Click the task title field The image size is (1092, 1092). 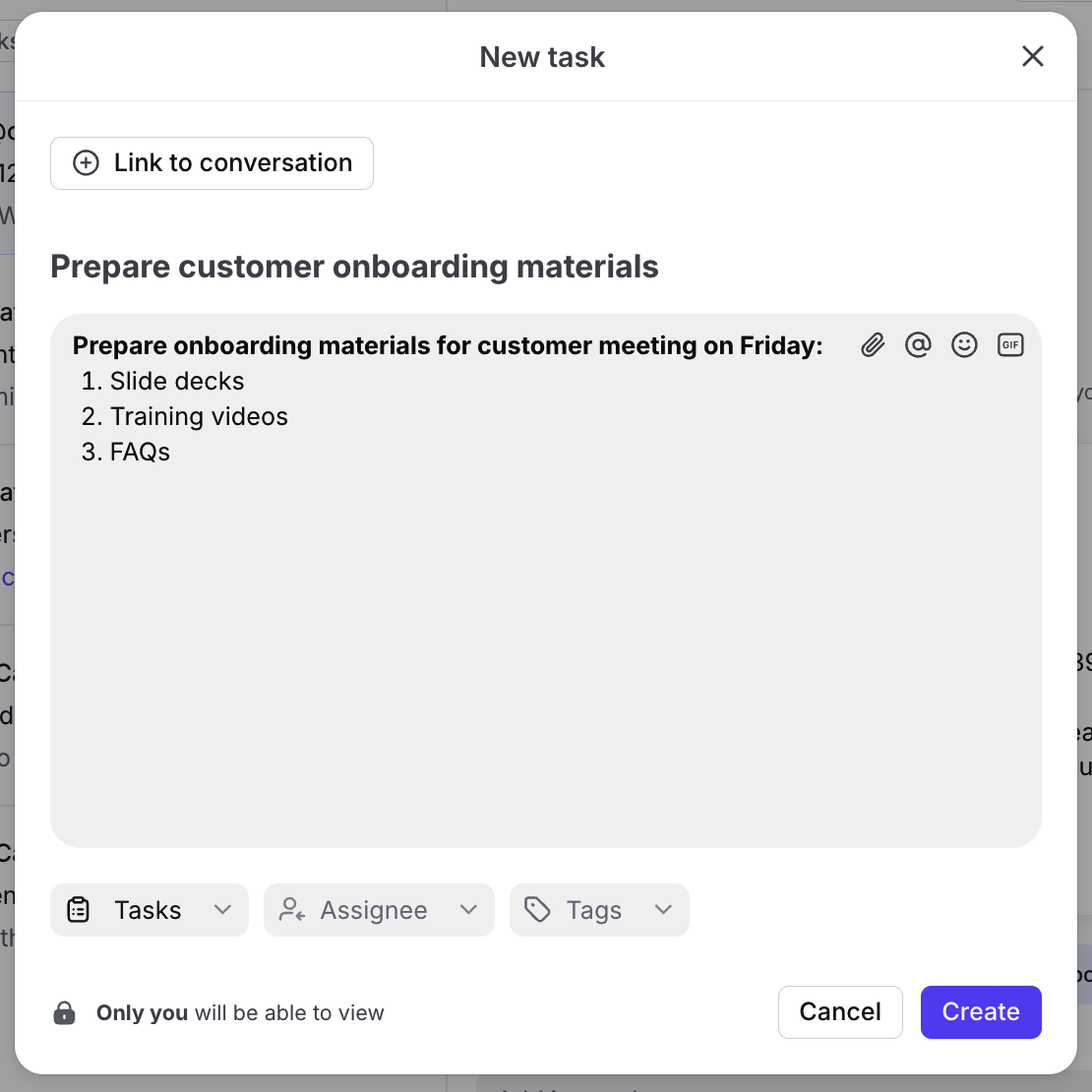pos(354,267)
